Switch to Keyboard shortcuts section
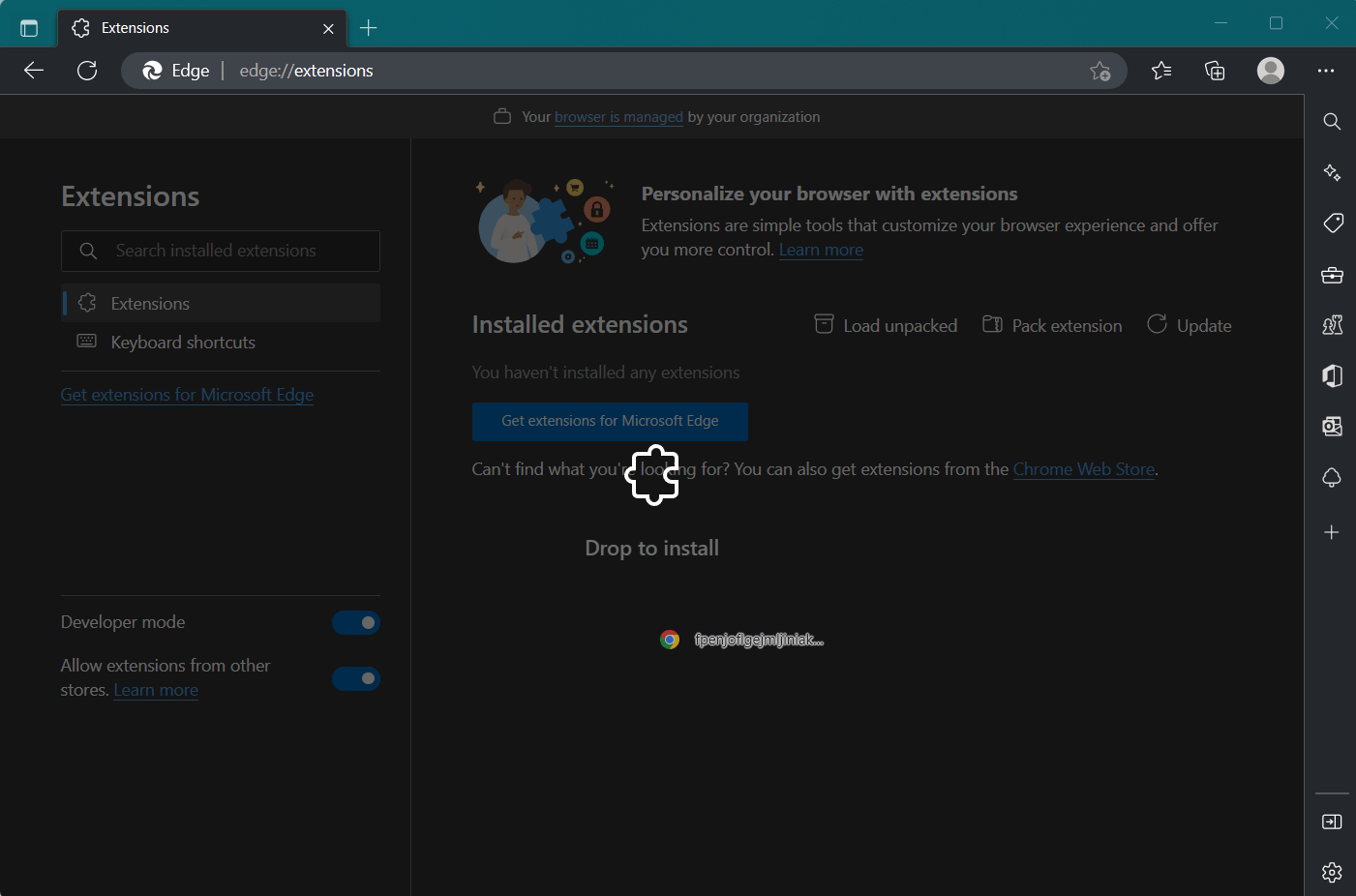The width and height of the screenshot is (1356, 896). coord(185,342)
